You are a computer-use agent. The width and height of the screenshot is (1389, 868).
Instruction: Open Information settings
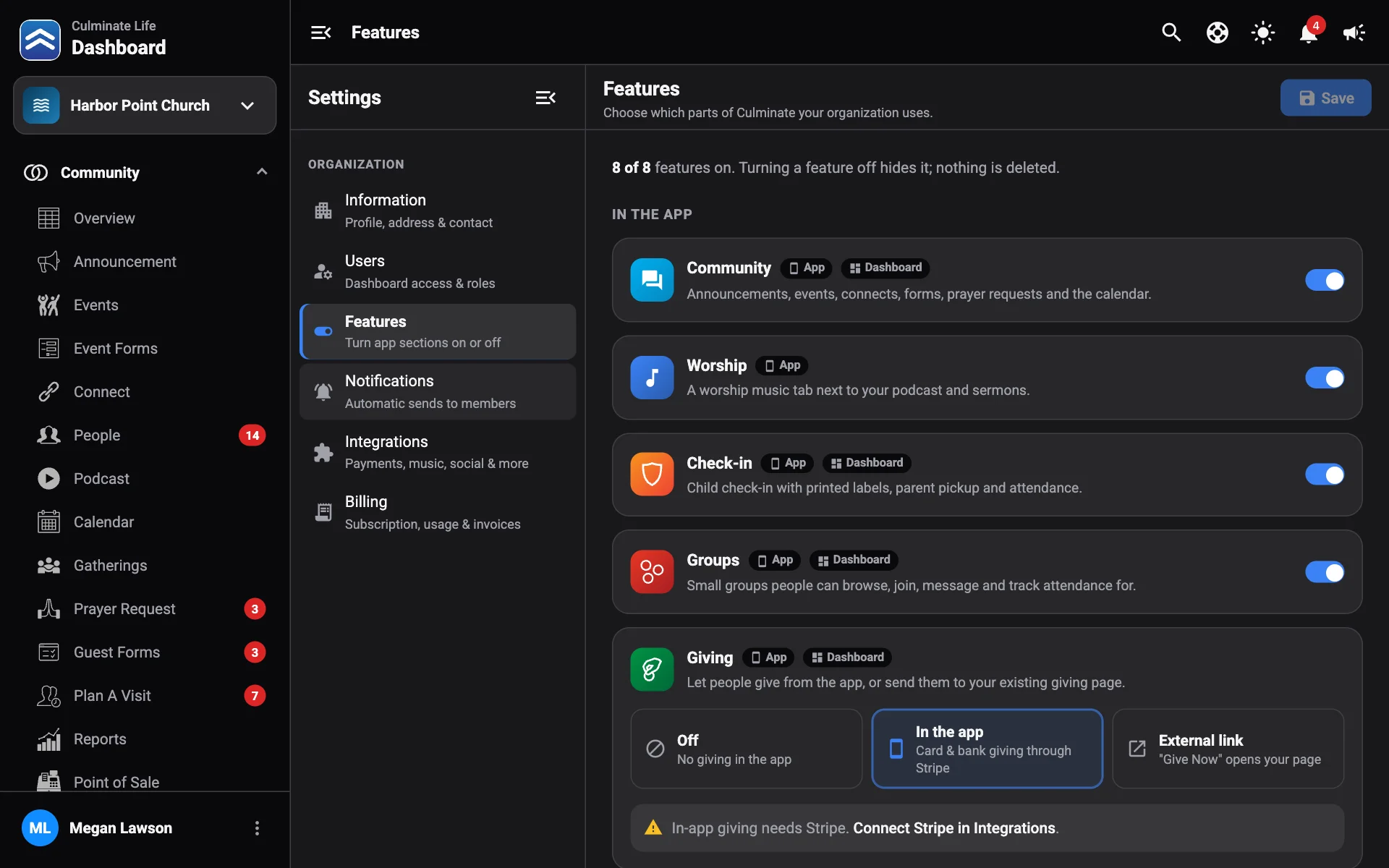click(438, 210)
